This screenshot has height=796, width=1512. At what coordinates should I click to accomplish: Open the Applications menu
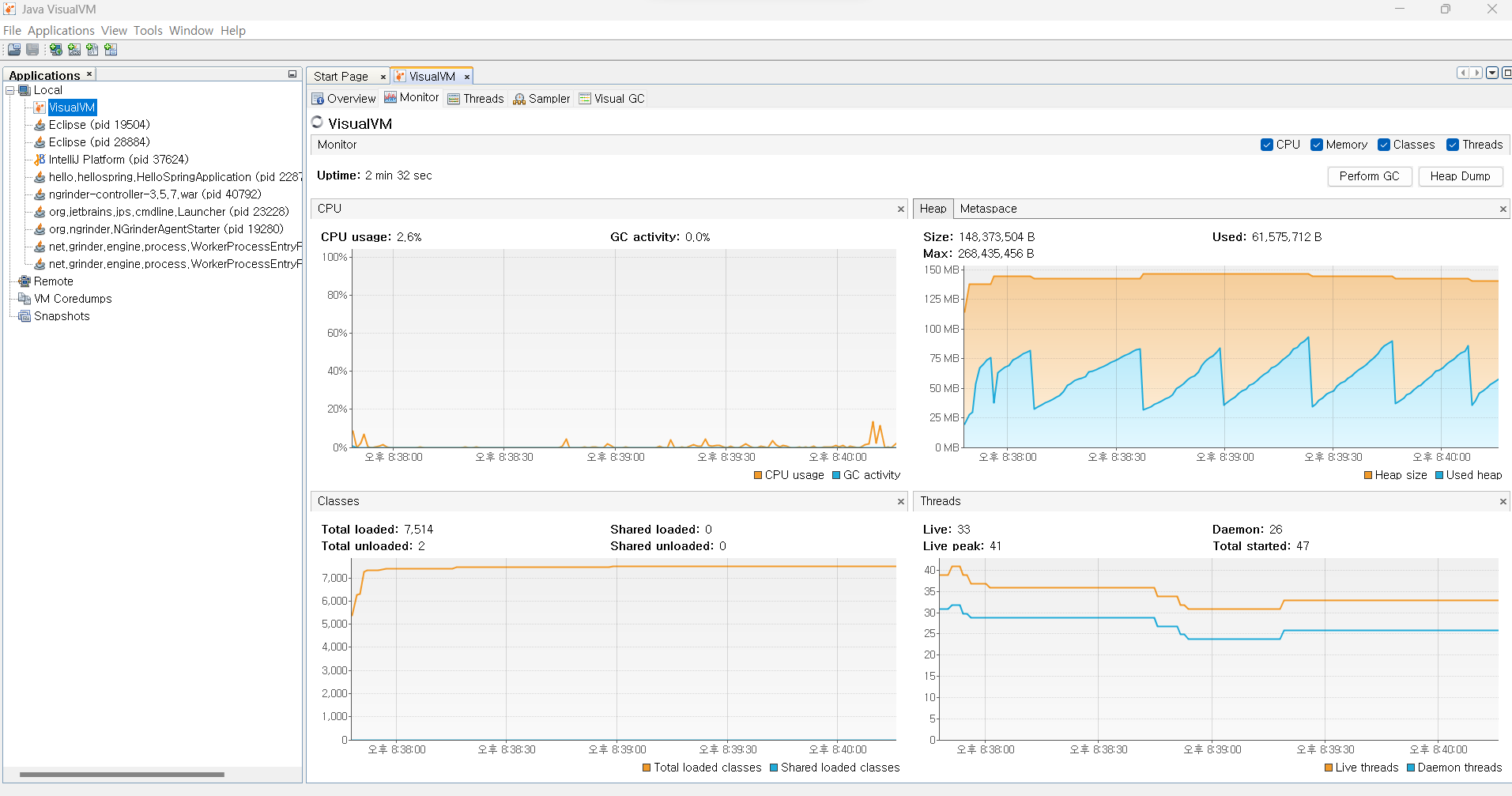(x=61, y=31)
